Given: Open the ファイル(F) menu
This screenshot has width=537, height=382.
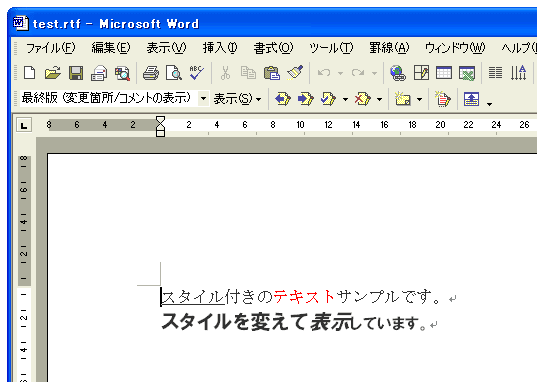Looking at the screenshot, I should [x=50, y=48].
